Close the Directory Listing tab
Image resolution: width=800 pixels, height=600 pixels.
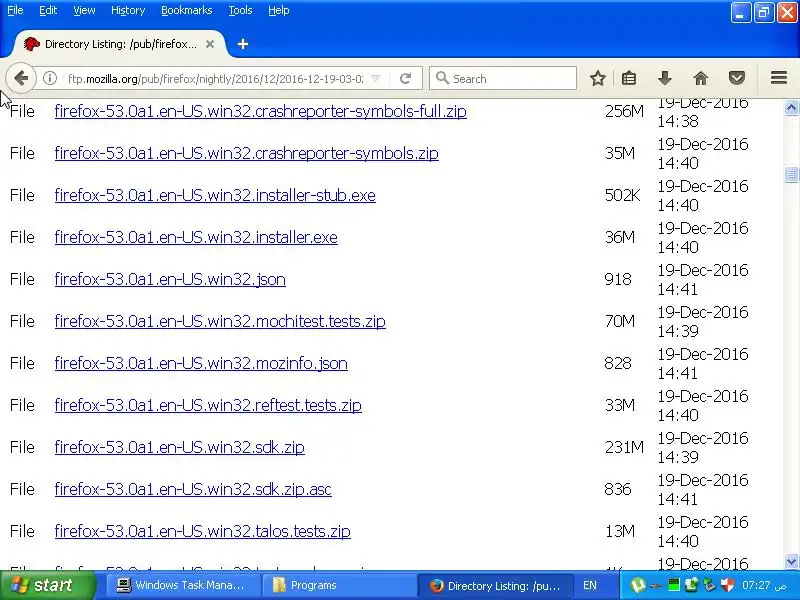(210, 44)
